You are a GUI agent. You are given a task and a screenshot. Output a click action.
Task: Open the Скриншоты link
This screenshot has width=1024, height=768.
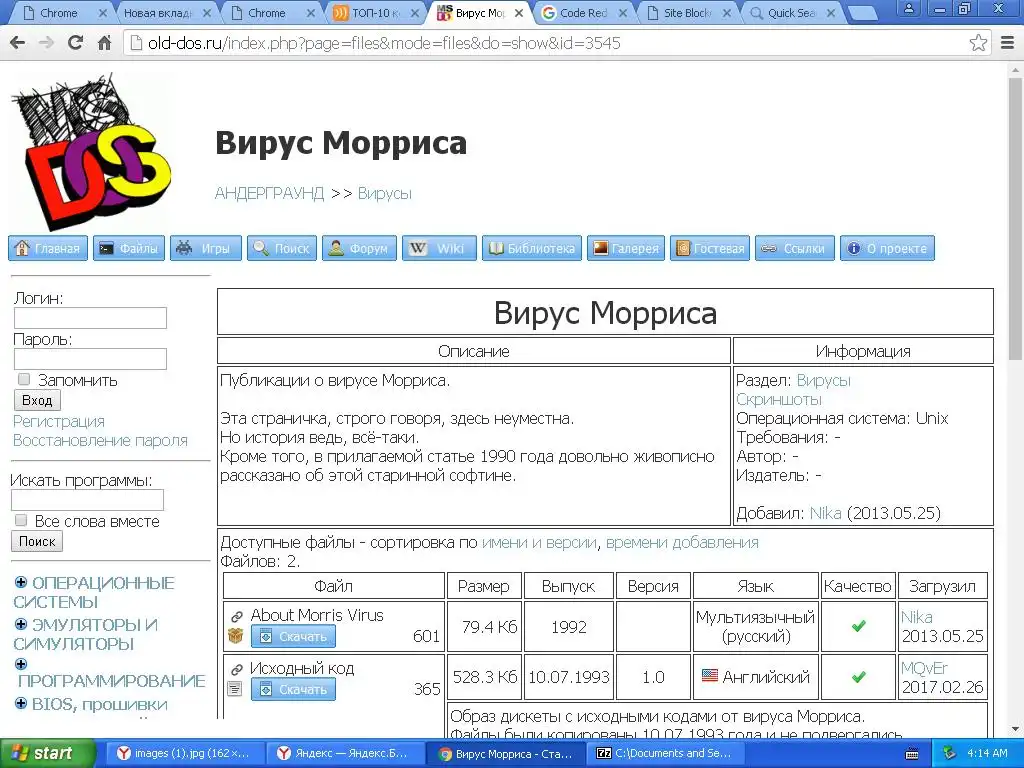point(778,400)
